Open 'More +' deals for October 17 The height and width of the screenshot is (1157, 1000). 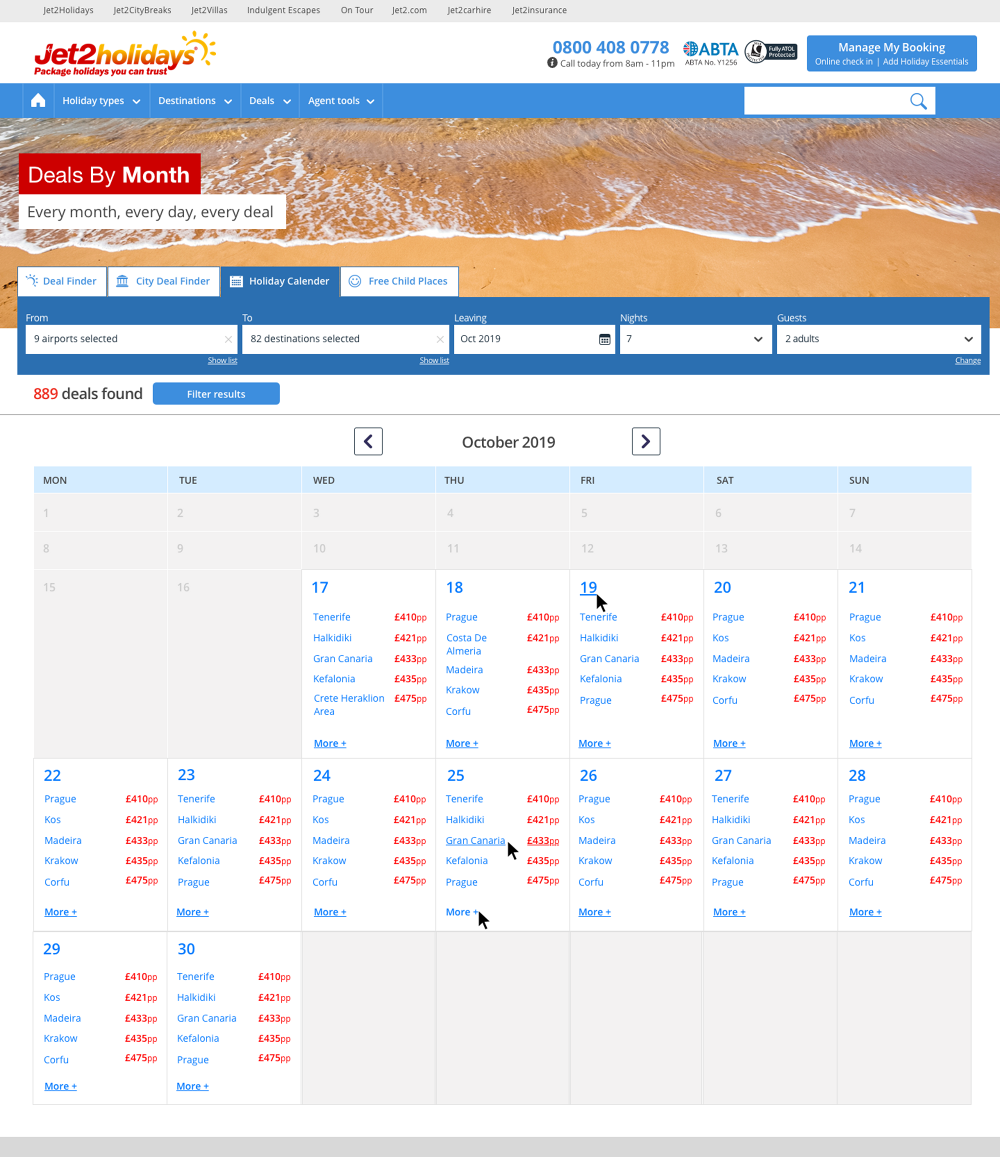tap(329, 743)
